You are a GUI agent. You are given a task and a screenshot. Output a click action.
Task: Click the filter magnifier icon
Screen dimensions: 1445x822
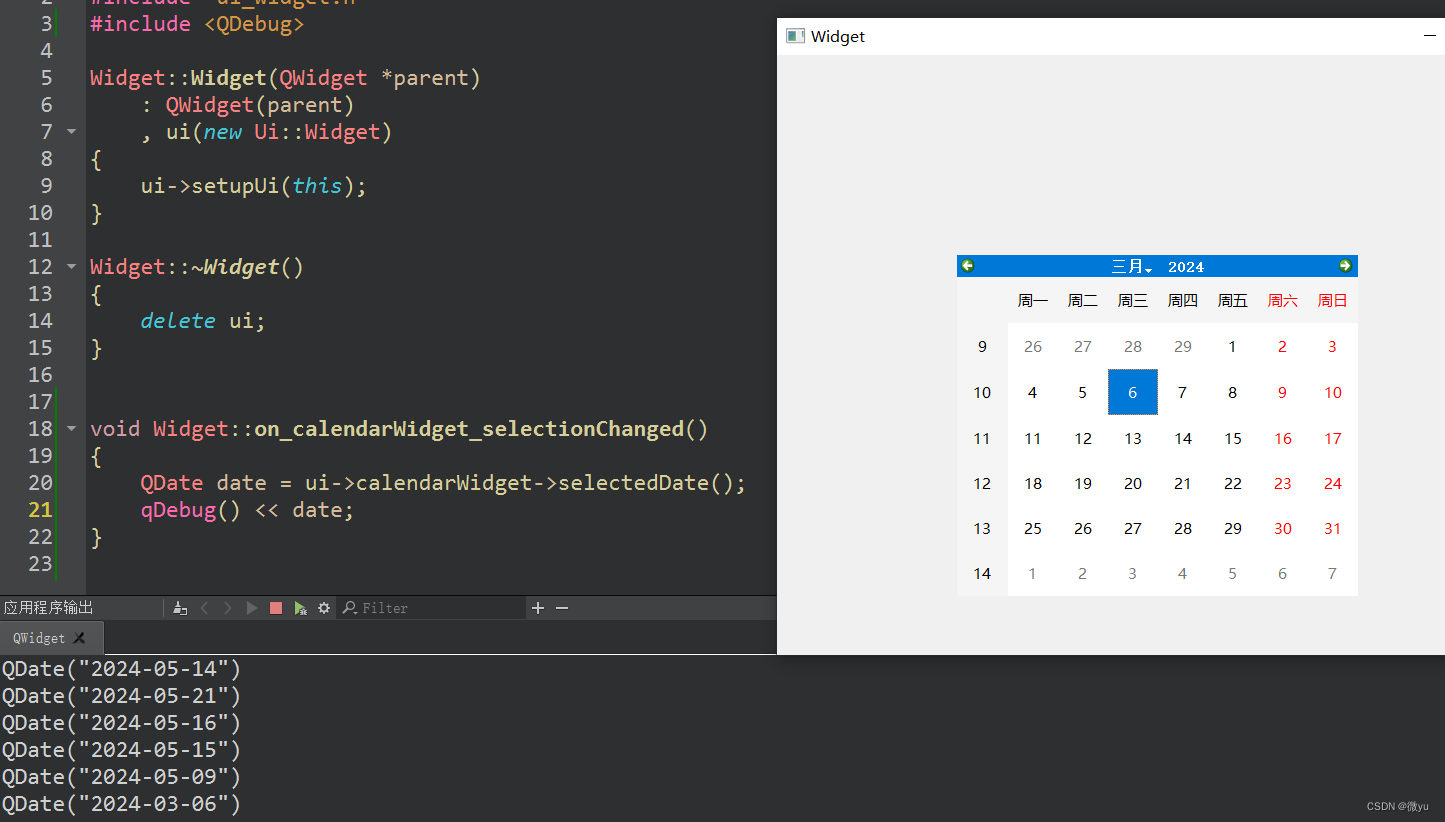350,608
